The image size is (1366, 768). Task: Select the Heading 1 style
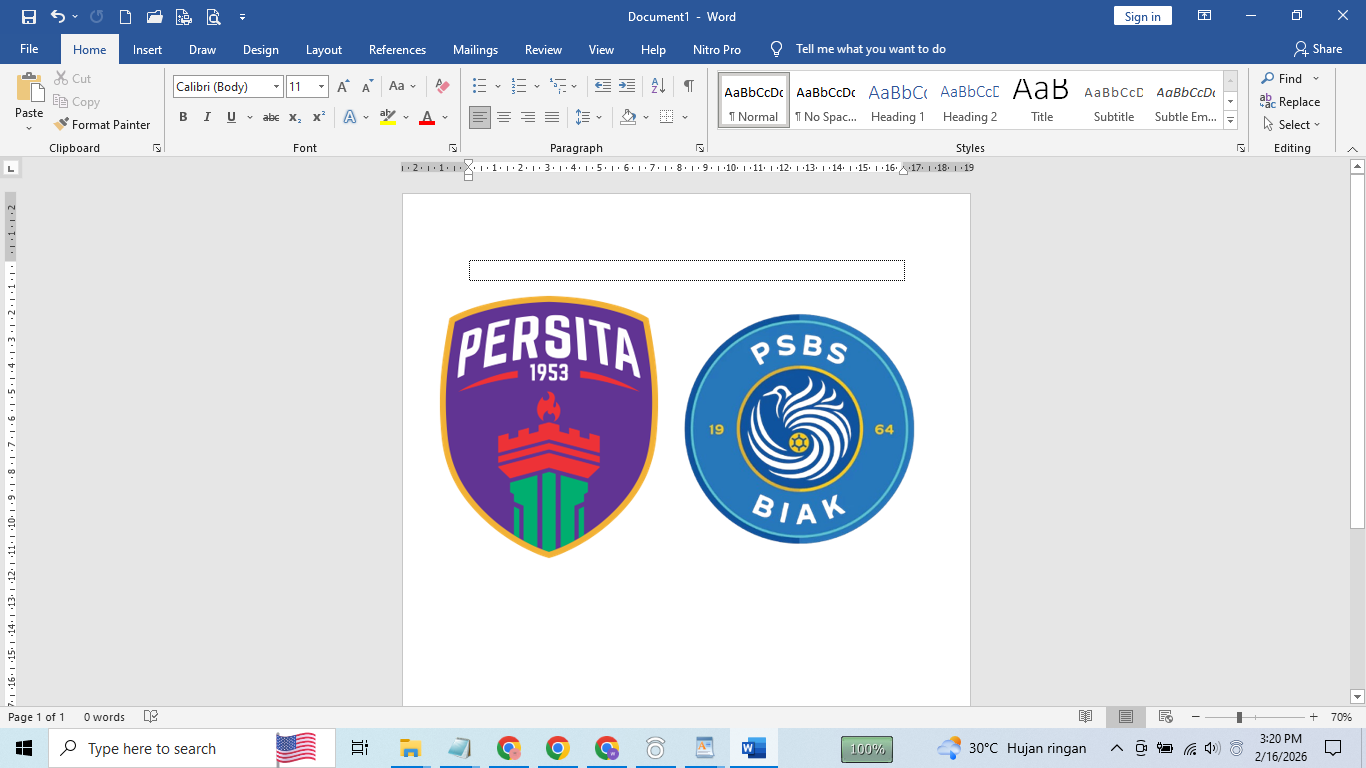[x=897, y=99]
